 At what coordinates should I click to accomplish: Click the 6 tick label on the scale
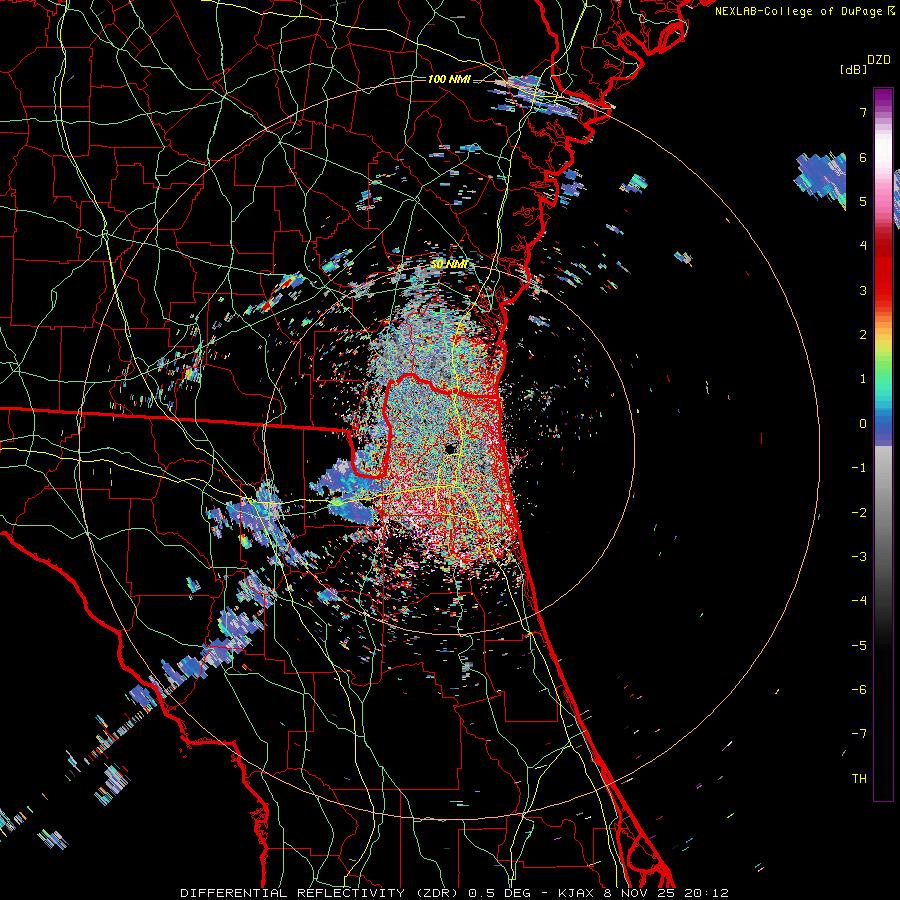pos(863,157)
